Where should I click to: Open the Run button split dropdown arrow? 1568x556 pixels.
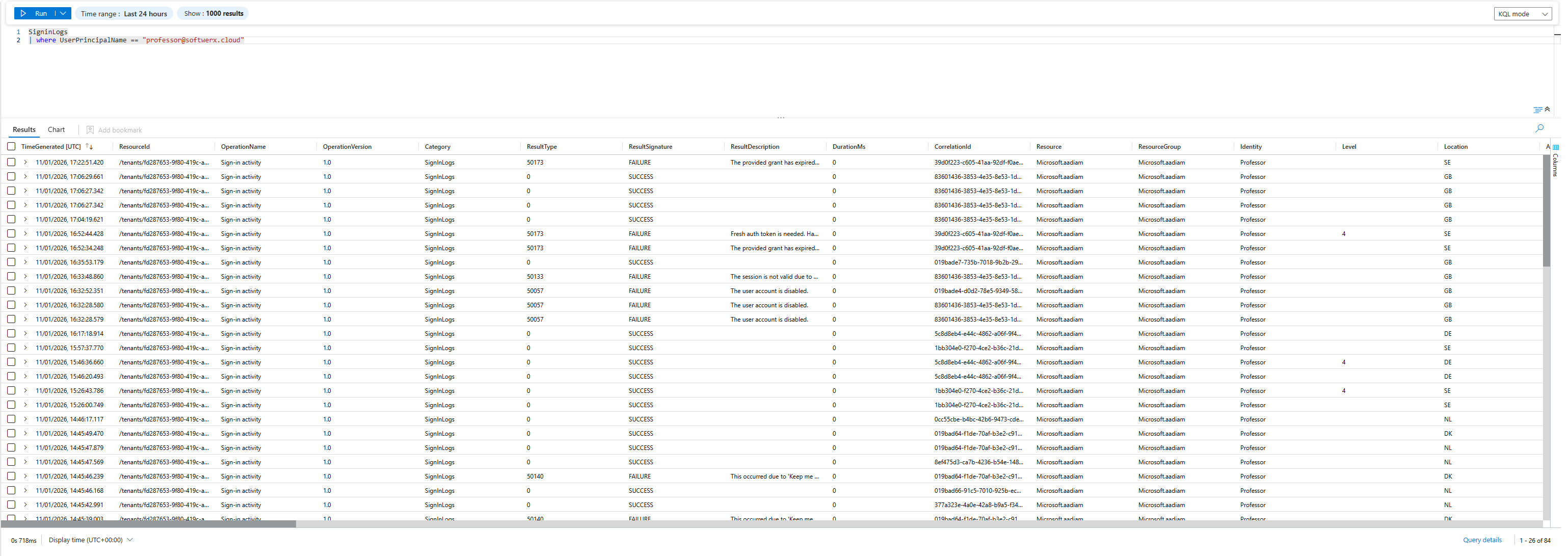point(63,13)
